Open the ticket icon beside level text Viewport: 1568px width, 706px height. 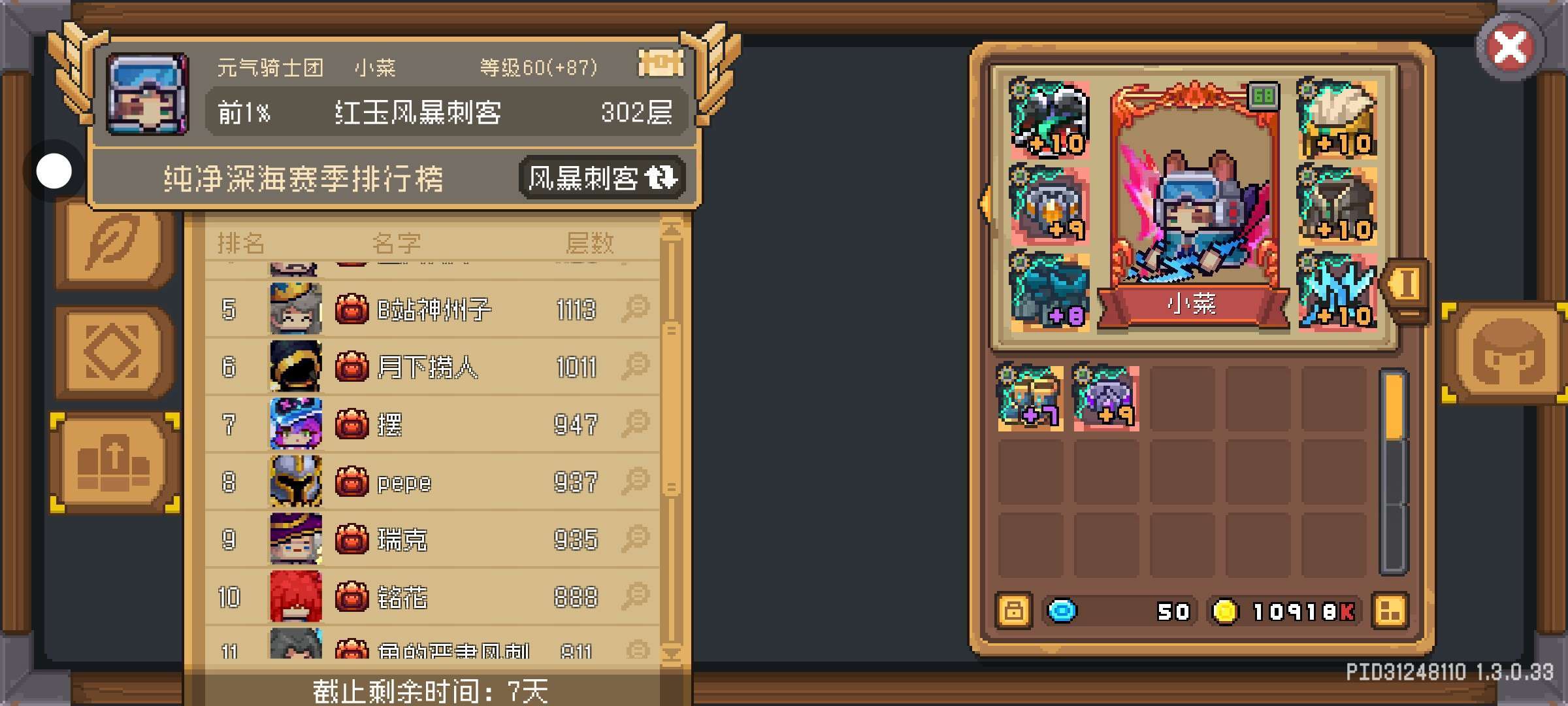click(661, 64)
